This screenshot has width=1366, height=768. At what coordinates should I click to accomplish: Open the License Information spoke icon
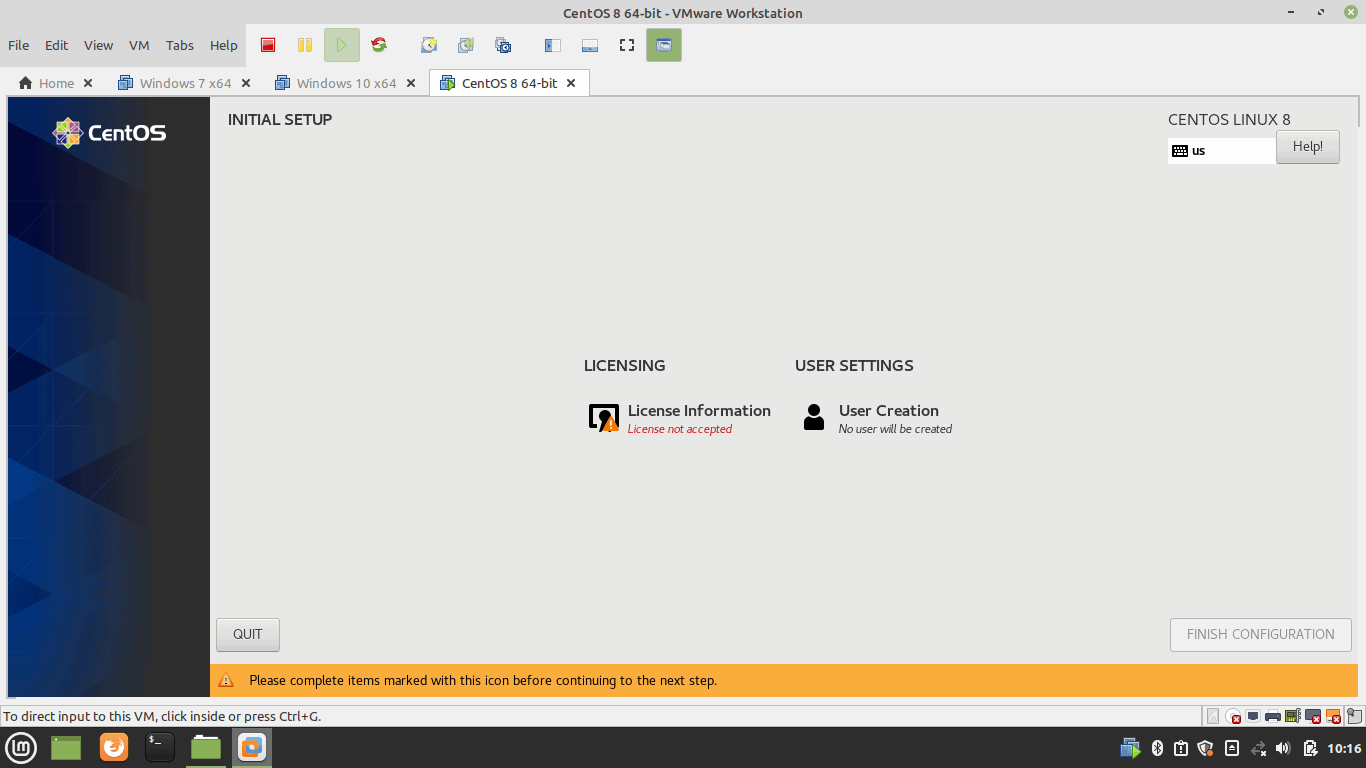click(604, 418)
